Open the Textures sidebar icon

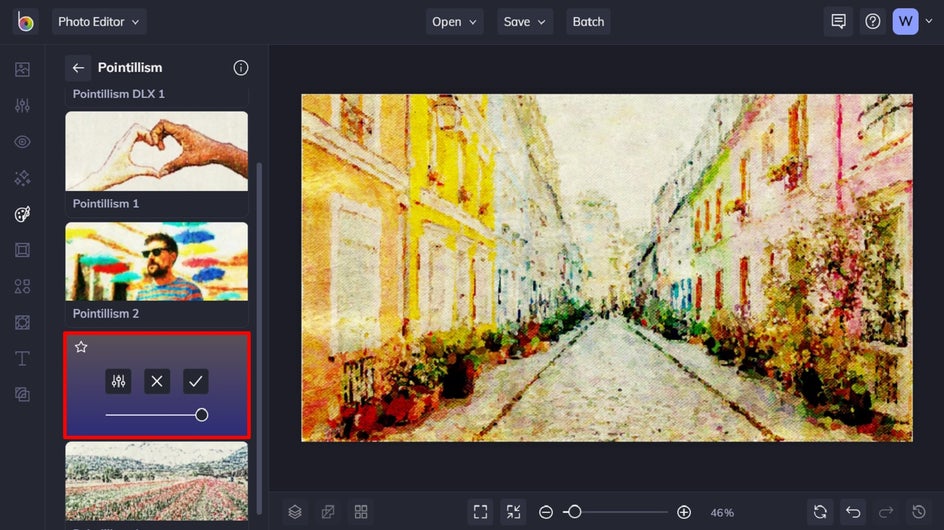click(x=22, y=394)
